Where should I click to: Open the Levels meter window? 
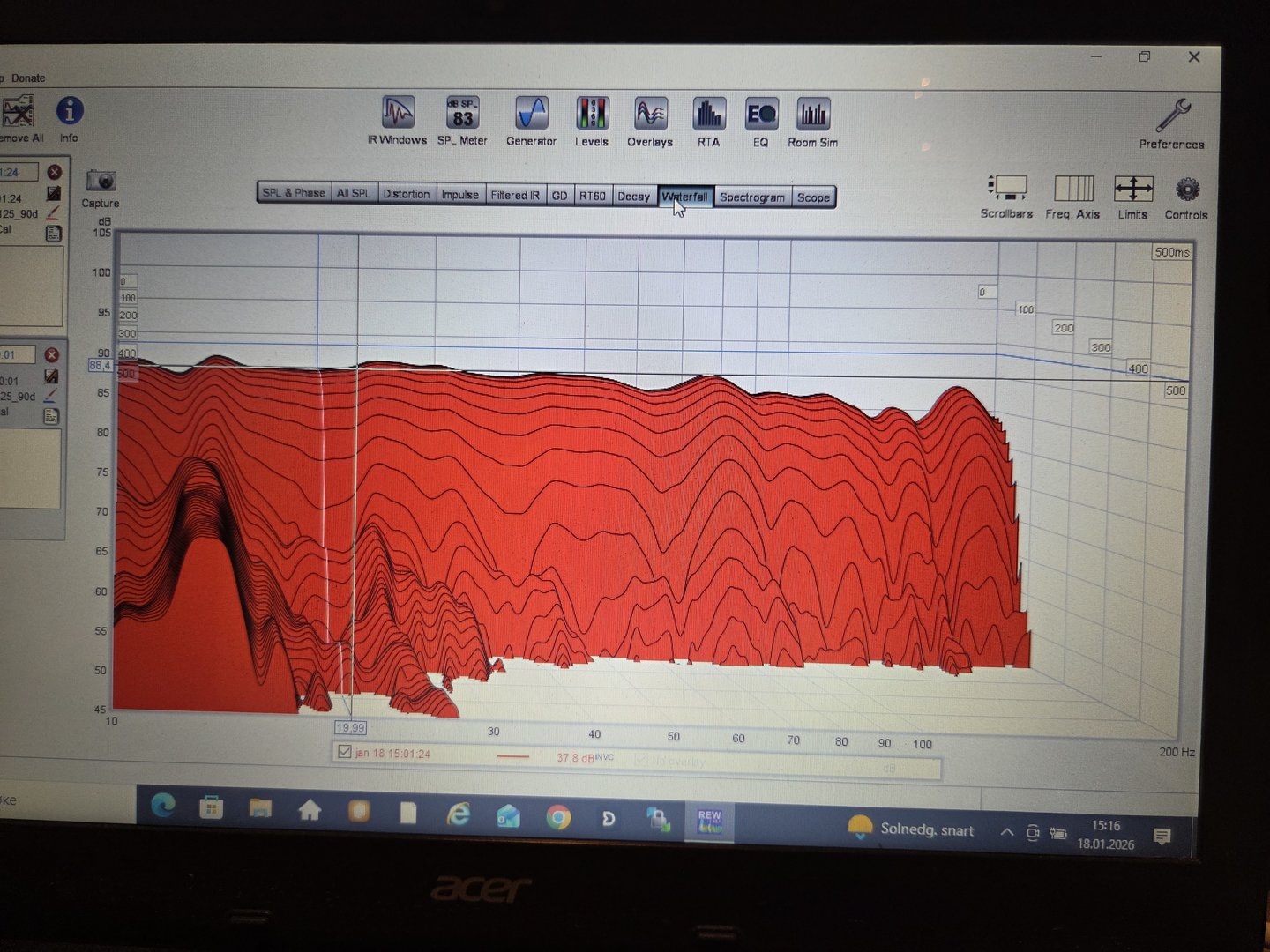click(592, 122)
